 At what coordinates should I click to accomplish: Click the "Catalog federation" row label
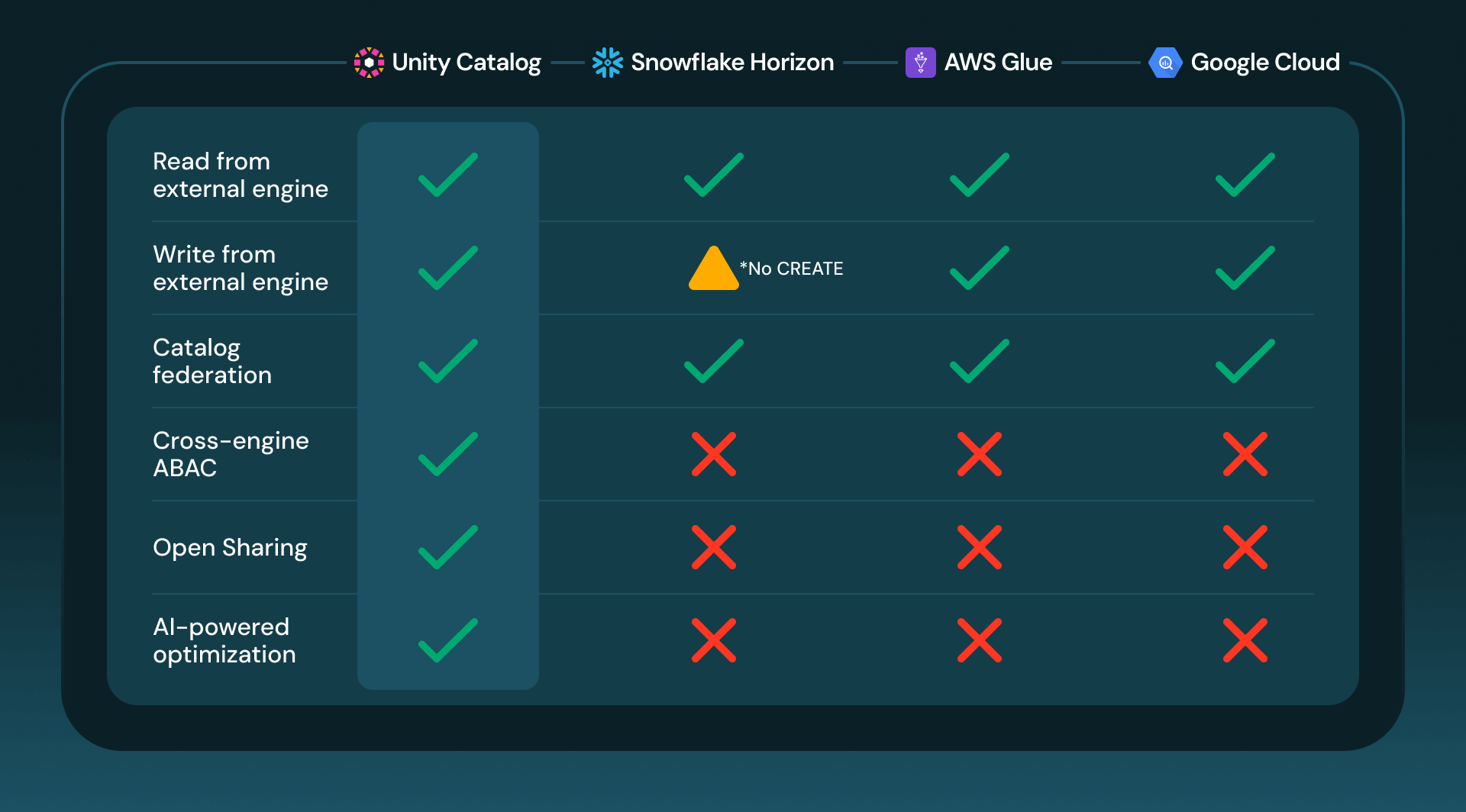coord(212,361)
